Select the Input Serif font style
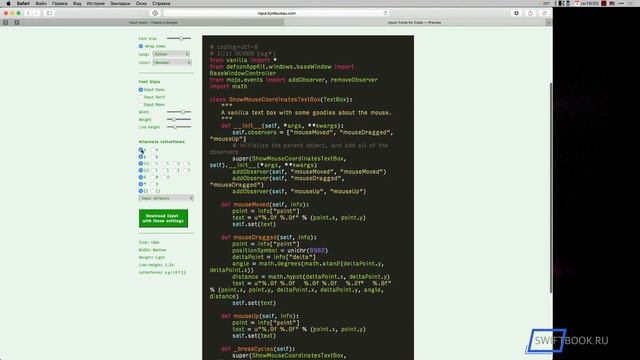Screen dimensions: 640x360 [x=141, y=97]
